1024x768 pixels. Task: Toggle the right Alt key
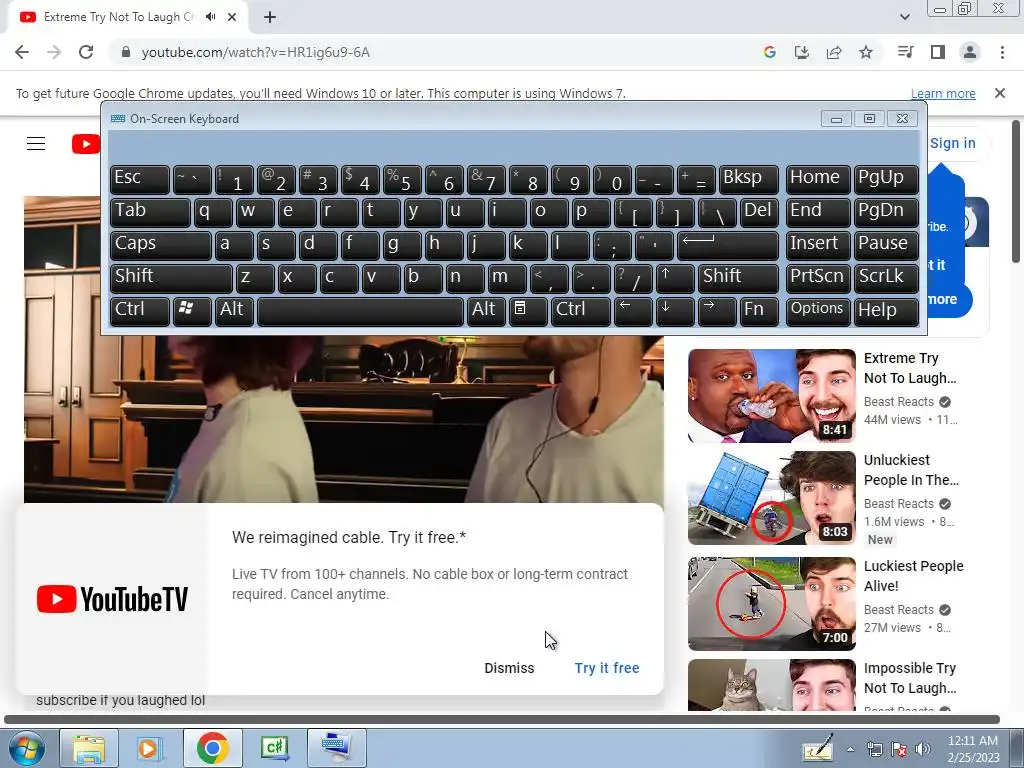click(486, 310)
